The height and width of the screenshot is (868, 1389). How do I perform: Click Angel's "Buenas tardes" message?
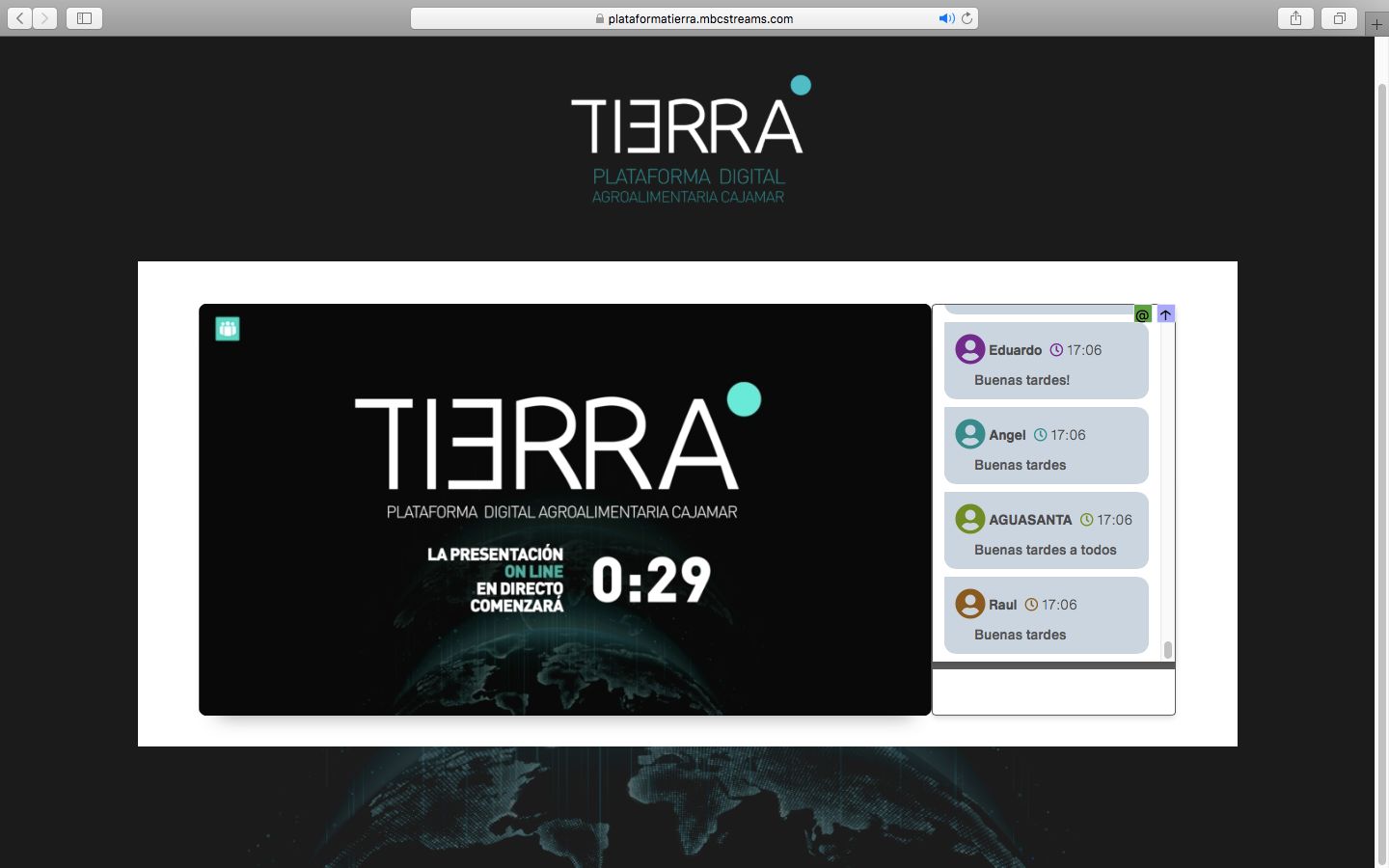pyautogui.click(x=1020, y=465)
